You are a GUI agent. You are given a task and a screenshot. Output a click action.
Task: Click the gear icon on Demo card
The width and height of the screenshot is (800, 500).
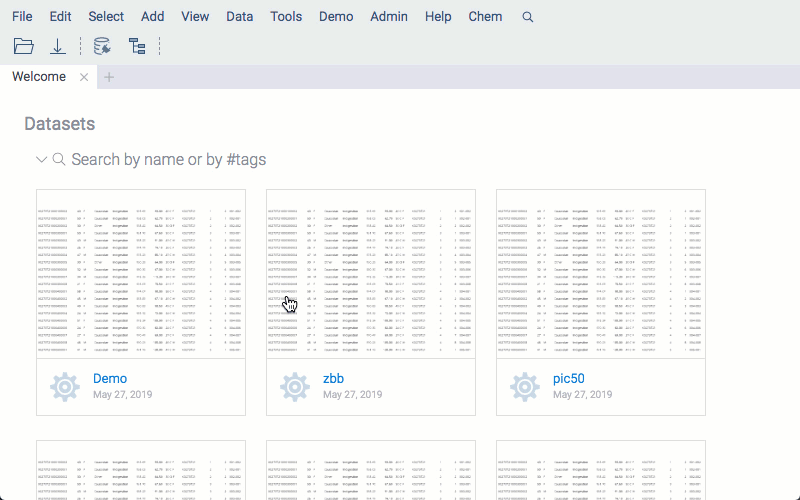click(x=65, y=386)
